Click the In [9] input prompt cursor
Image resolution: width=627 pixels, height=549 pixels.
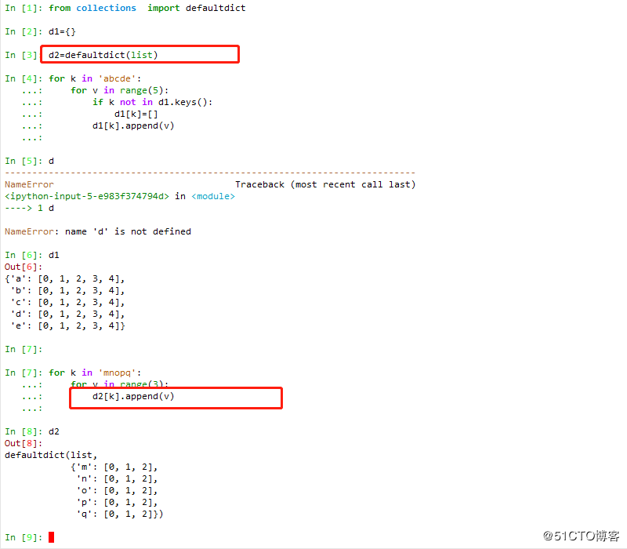[51, 537]
